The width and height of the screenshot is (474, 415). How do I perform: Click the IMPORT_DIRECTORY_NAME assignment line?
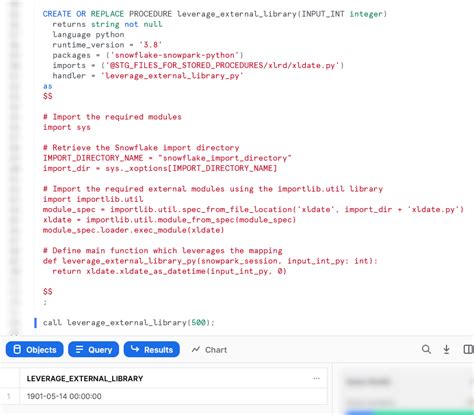pyautogui.click(x=167, y=158)
